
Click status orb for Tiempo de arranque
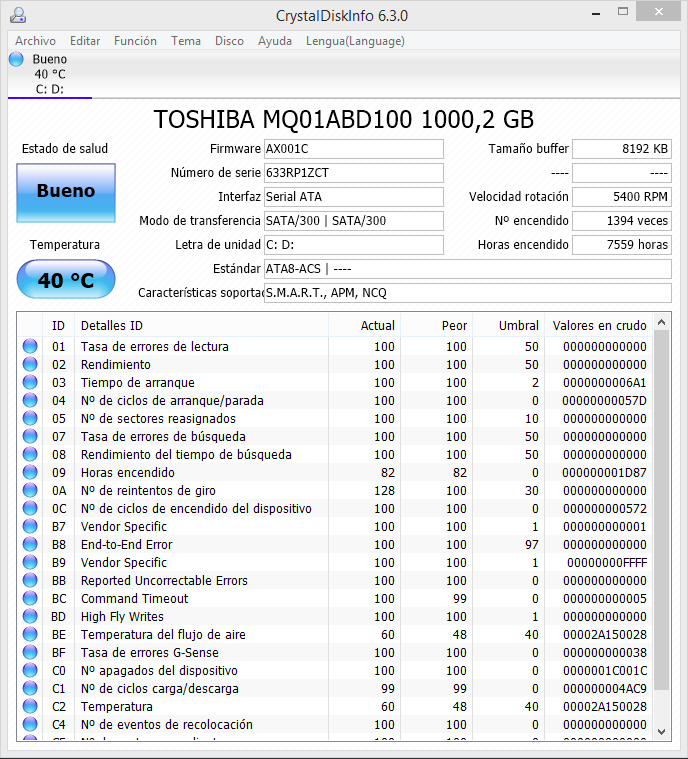pyautogui.click(x=30, y=382)
